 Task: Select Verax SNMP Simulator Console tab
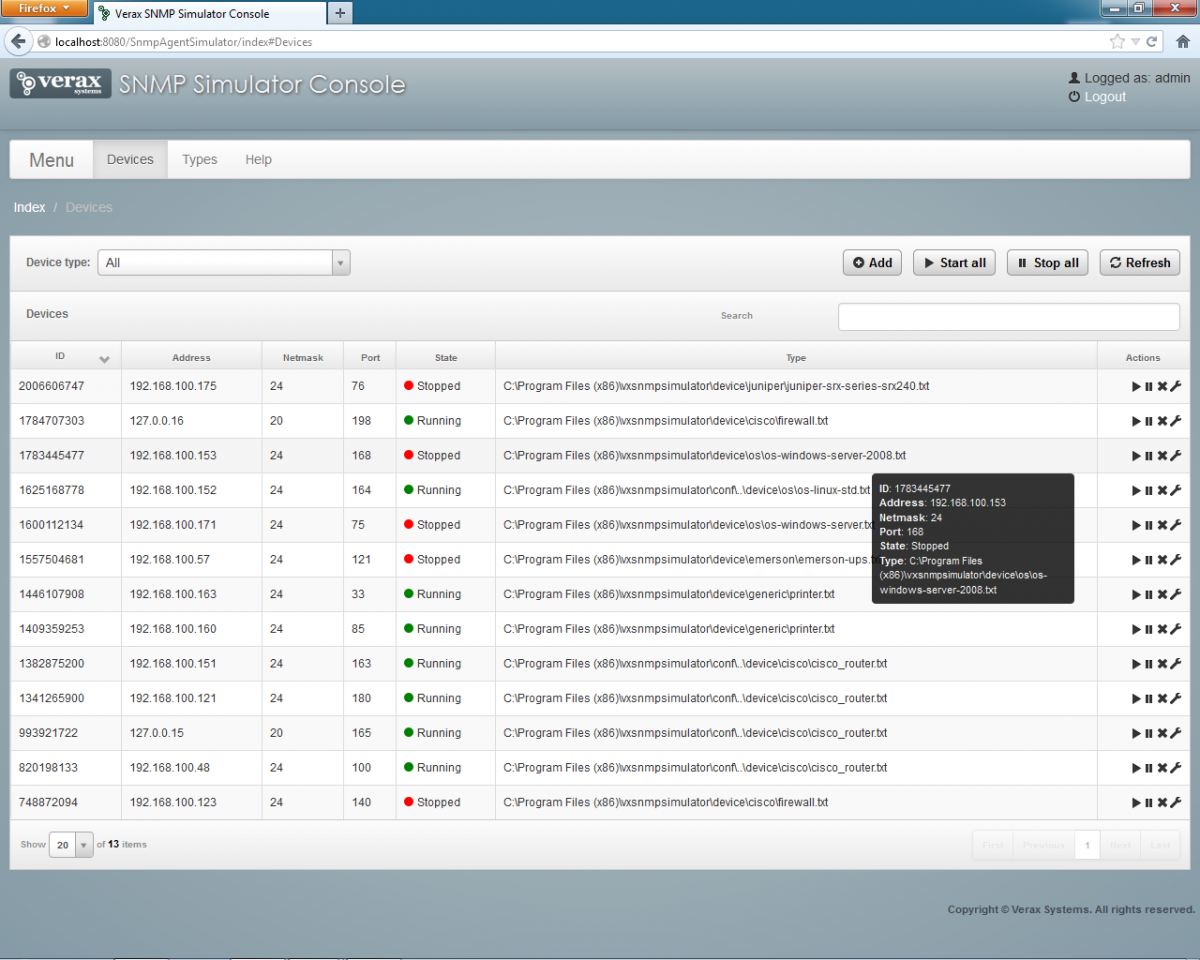(210, 13)
